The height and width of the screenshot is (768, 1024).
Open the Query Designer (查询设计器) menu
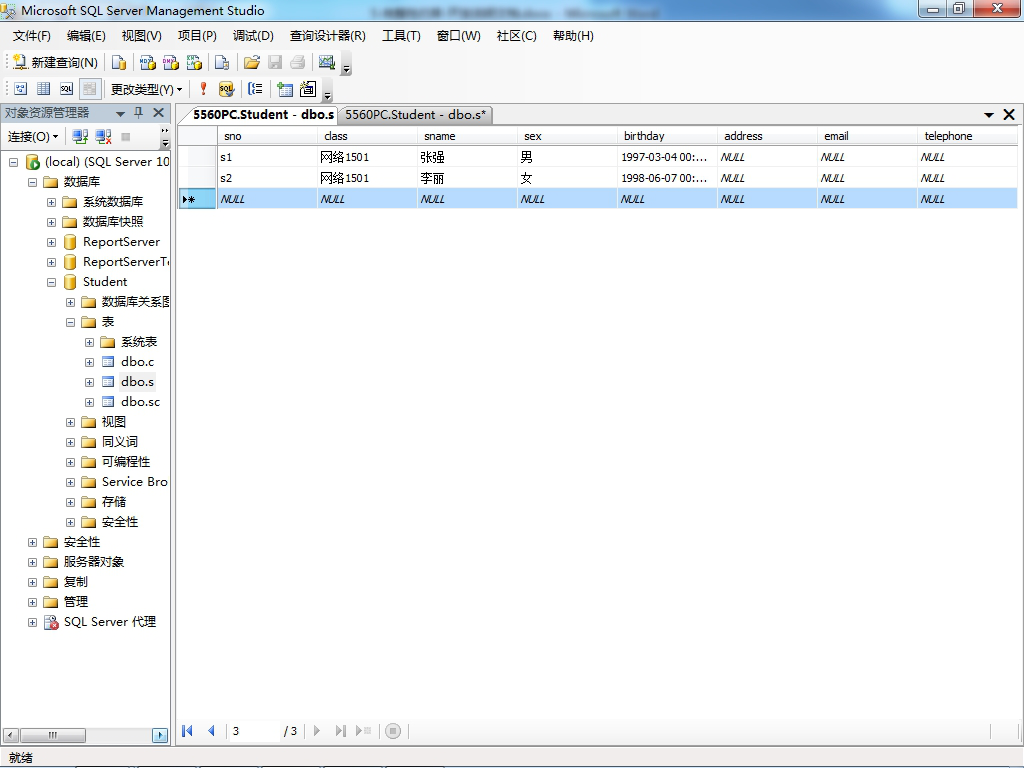tap(327, 36)
